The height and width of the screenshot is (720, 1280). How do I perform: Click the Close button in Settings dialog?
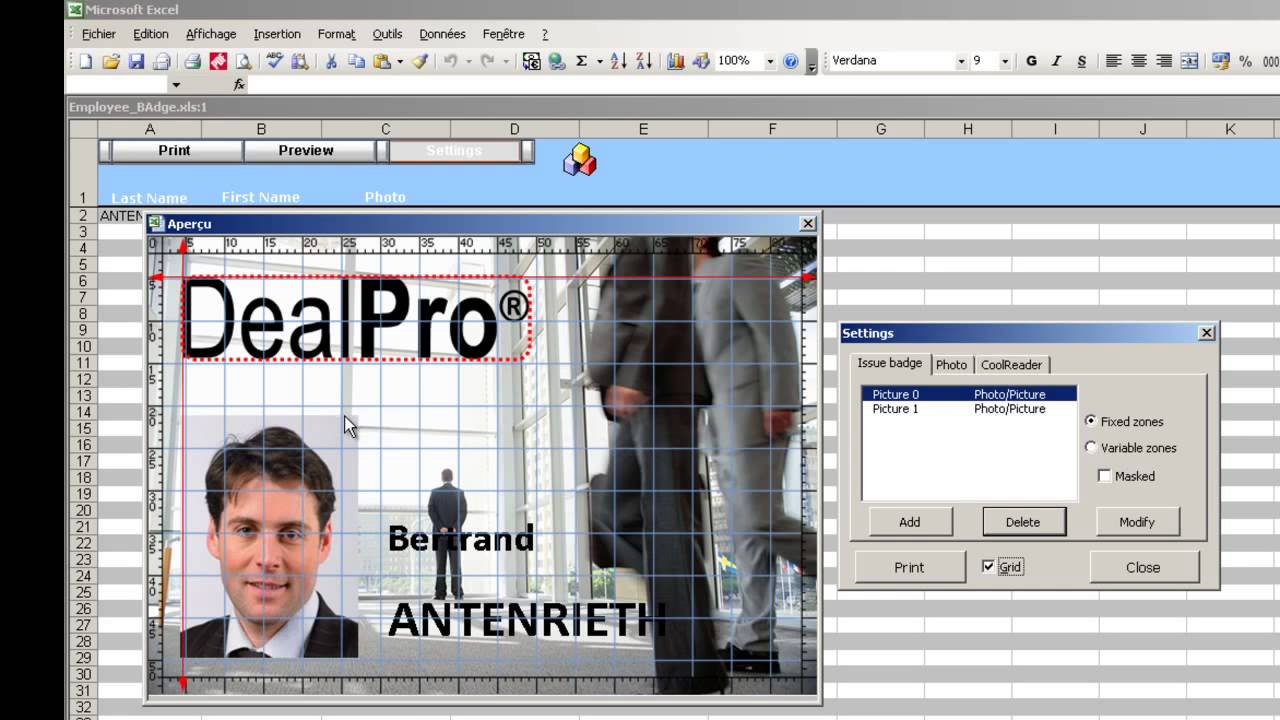click(x=1143, y=567)
